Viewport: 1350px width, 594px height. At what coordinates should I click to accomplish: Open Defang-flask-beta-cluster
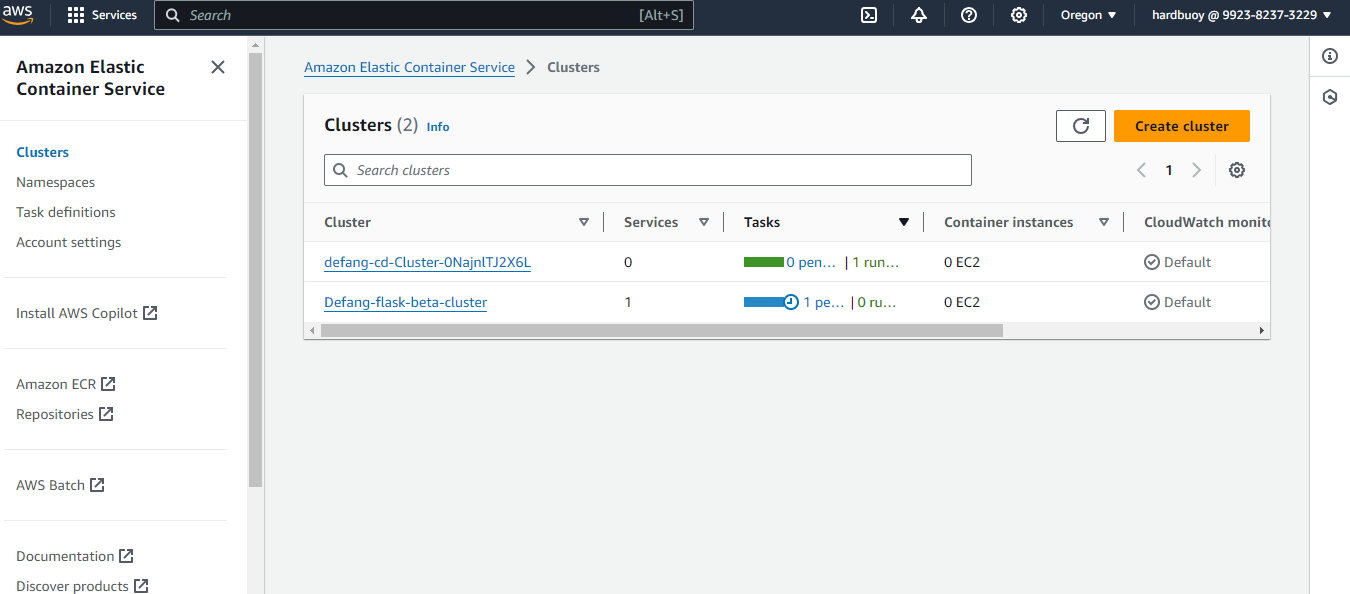pos(405,302)
